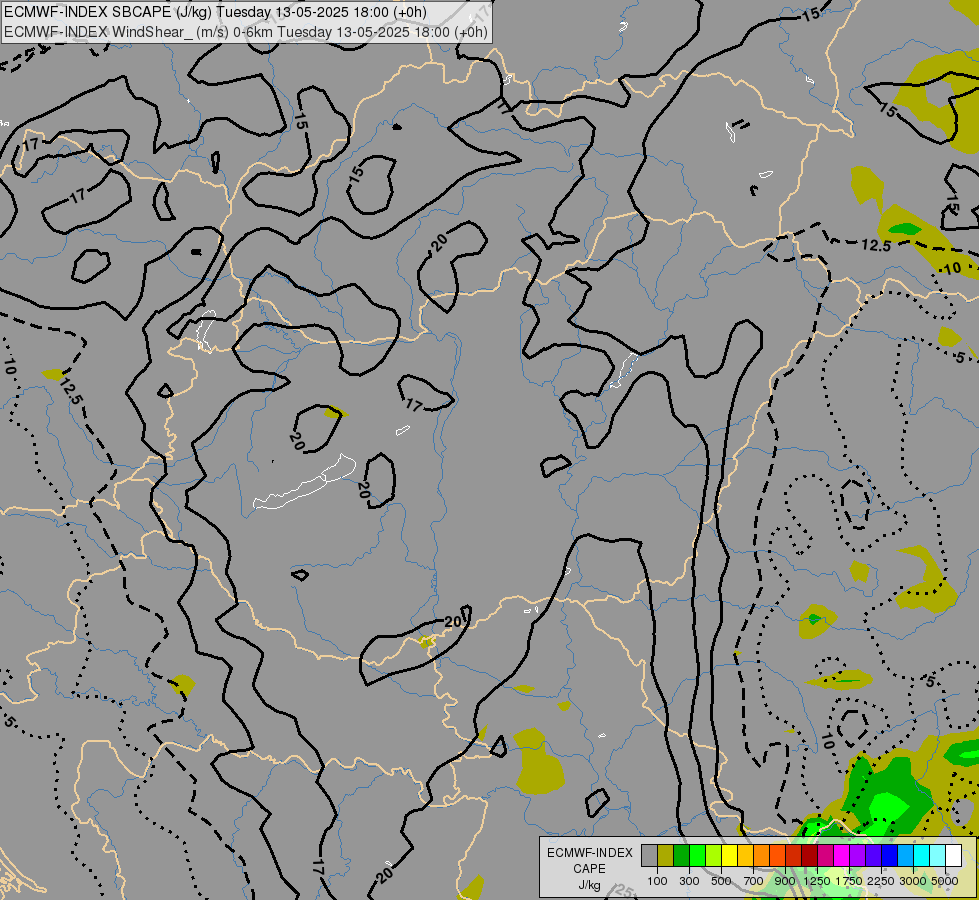This screenshot has width=979, height=900.
Task: Click legend value 5000
Action: click(x=945, y=881)
